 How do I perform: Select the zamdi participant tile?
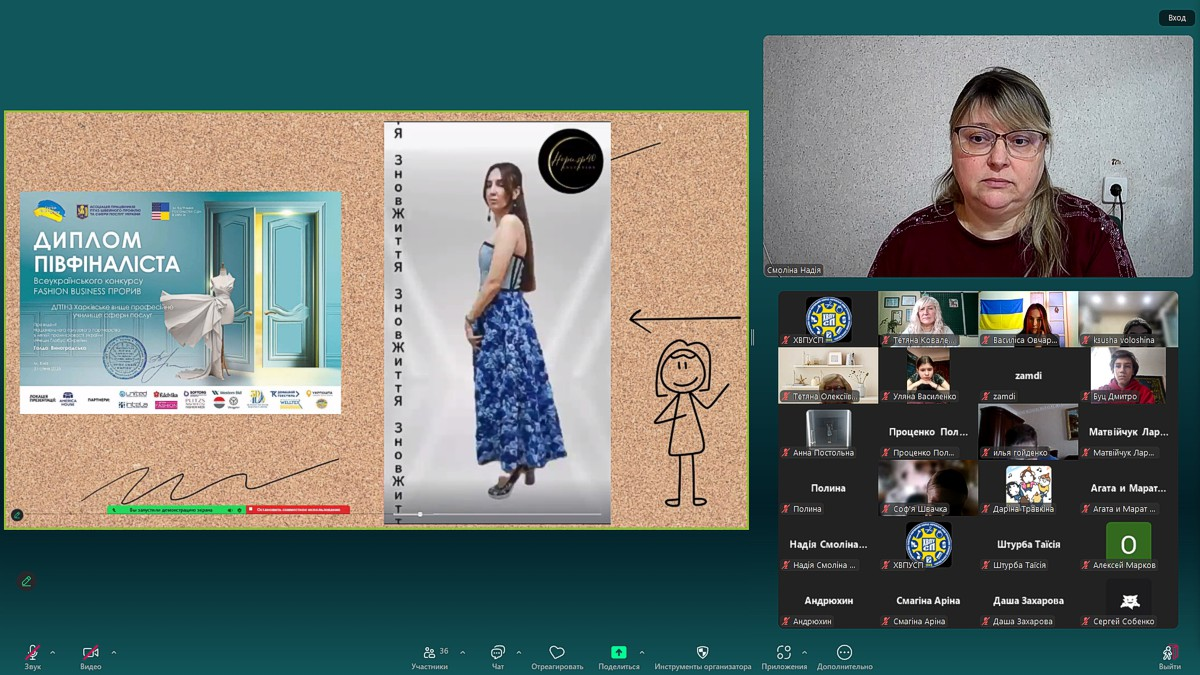pos(1028,376)
